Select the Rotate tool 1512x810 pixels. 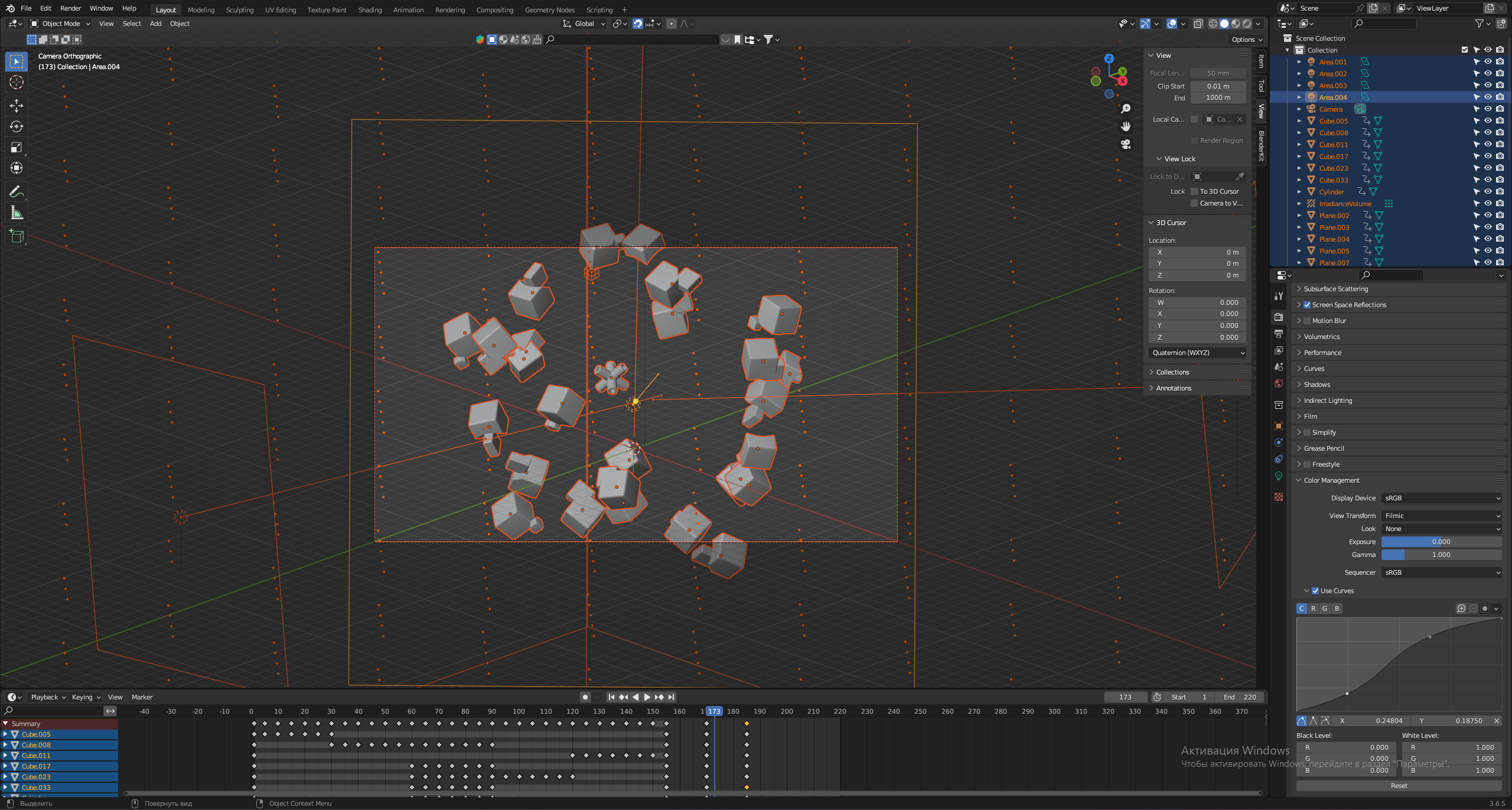click(x=17, y=126)
